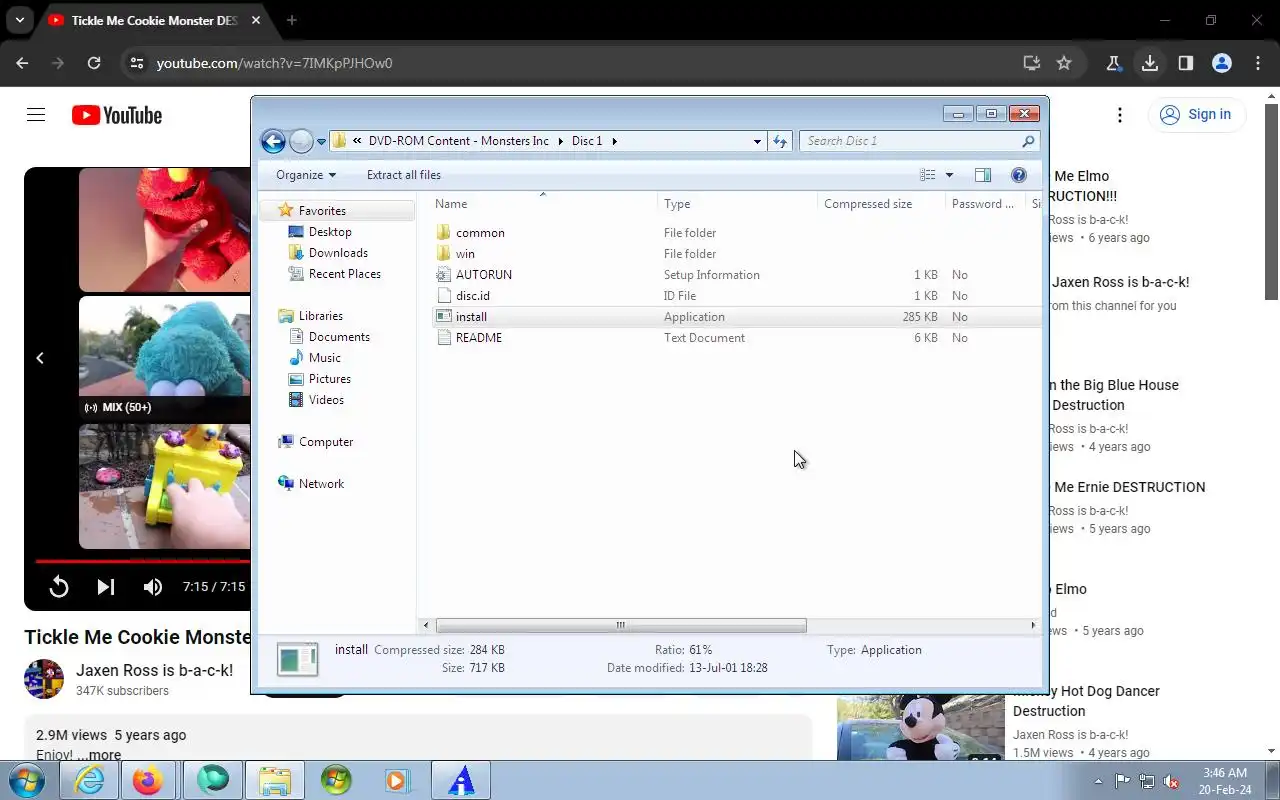This screenshot has height=800, width=1280.
Task: Click the YouTube Sign in button
Action: 1196,115
